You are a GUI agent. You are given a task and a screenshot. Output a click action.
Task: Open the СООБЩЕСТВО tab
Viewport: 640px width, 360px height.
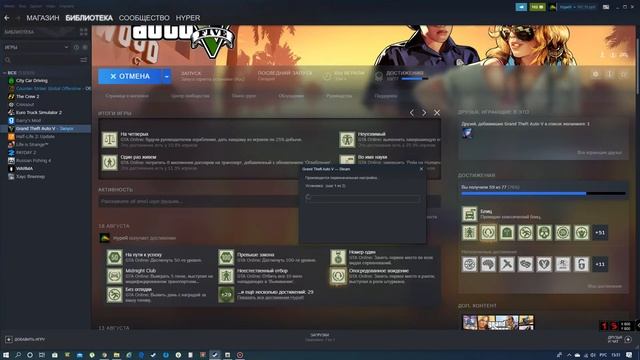point(144,18)
